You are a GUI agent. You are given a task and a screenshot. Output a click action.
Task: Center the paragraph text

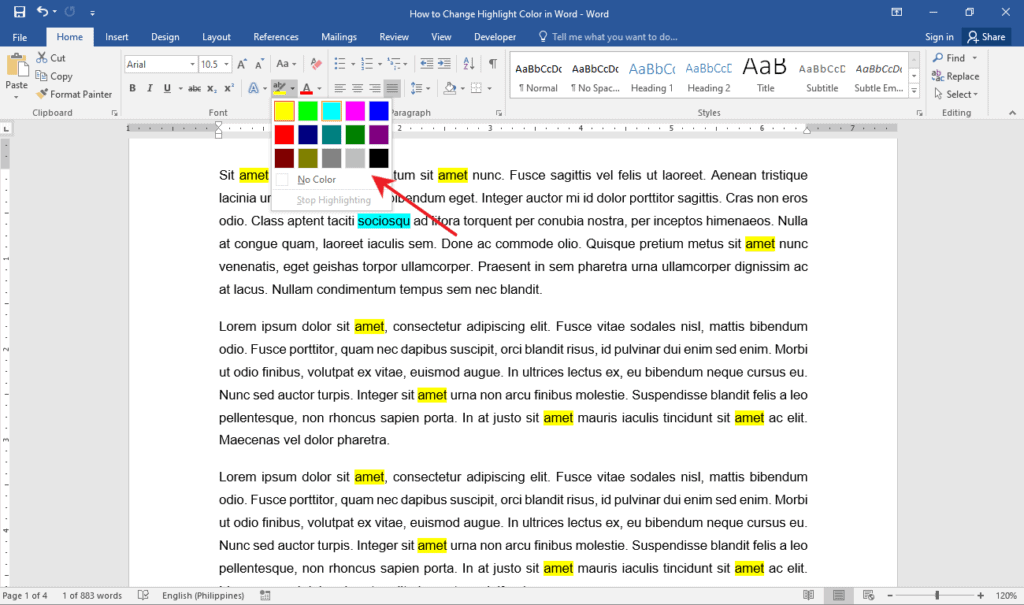357,88
